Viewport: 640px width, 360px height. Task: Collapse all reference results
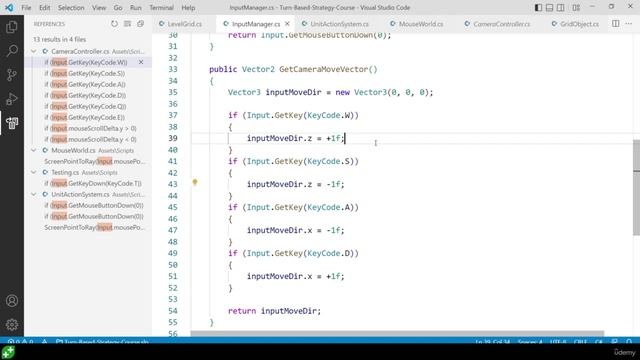pos(140,24)
